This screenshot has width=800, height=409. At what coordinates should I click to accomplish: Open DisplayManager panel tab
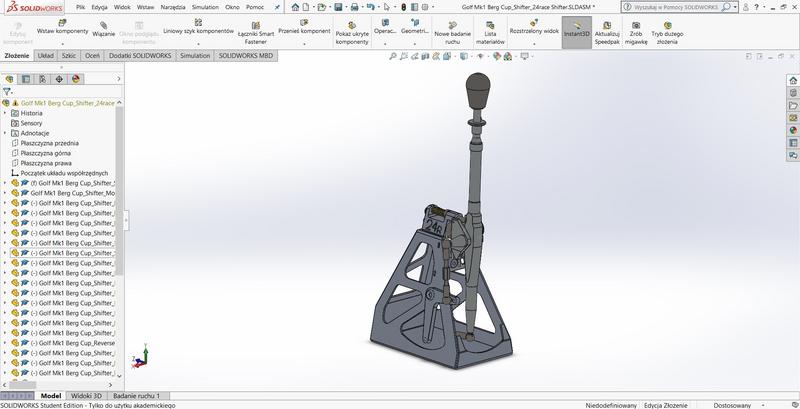point(76,79)
